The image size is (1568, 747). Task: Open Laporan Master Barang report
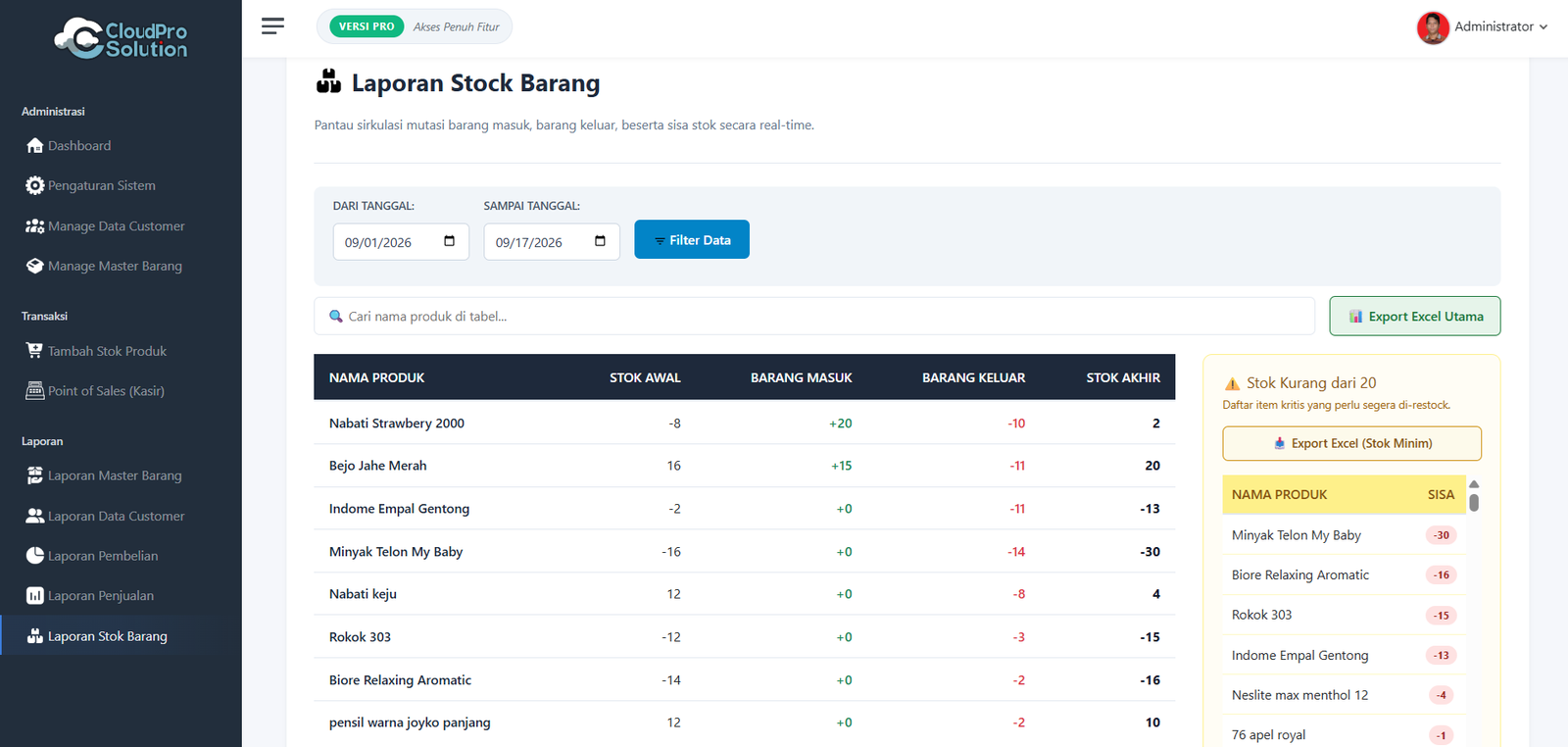tap(115, 475)
